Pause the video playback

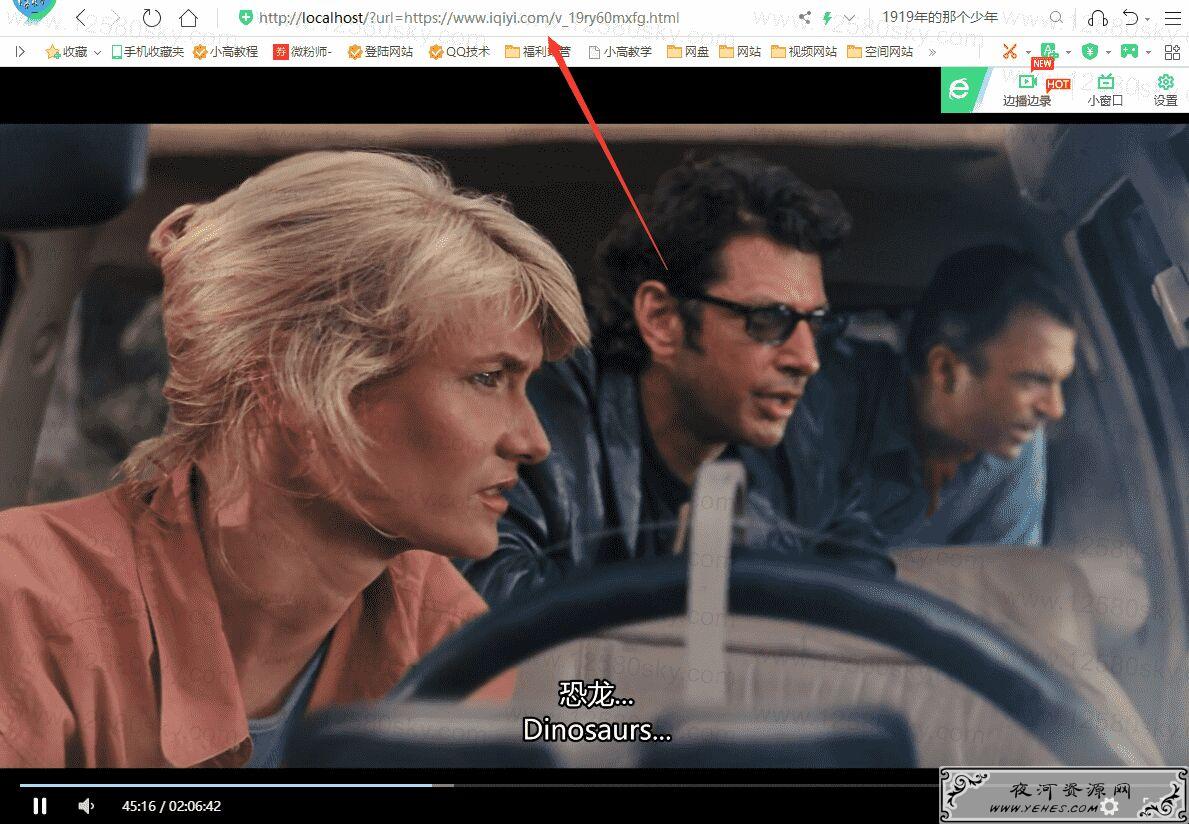click(x=39, y=806)
